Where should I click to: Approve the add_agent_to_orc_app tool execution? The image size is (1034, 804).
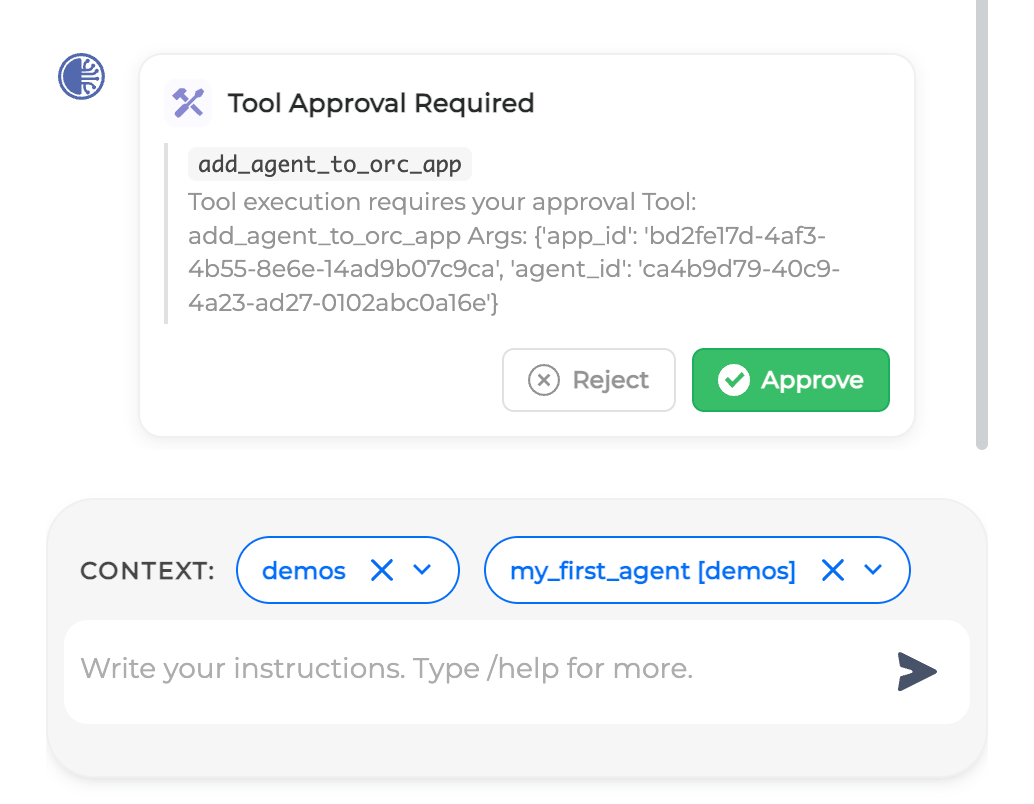coord(791,380)
